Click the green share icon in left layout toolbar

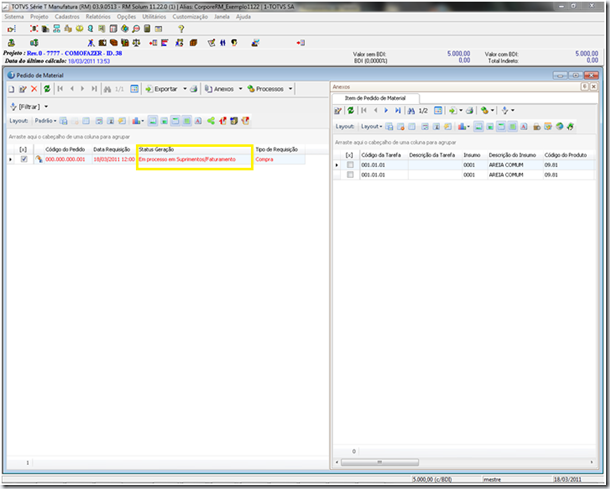coord(211,121)
